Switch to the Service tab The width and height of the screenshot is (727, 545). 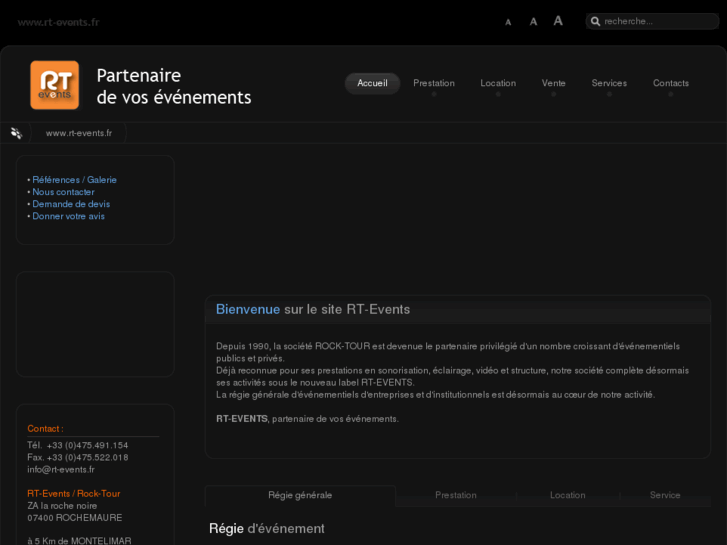665,495
